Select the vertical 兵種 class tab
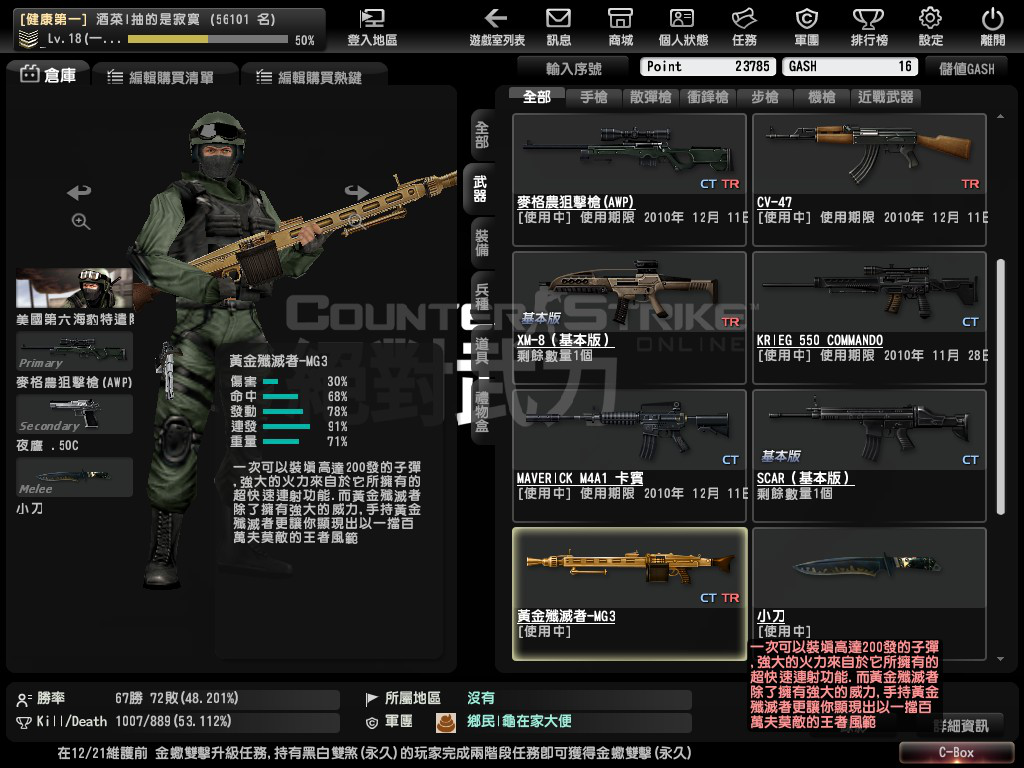The image size is (1024, 768). tap(482, 296)
